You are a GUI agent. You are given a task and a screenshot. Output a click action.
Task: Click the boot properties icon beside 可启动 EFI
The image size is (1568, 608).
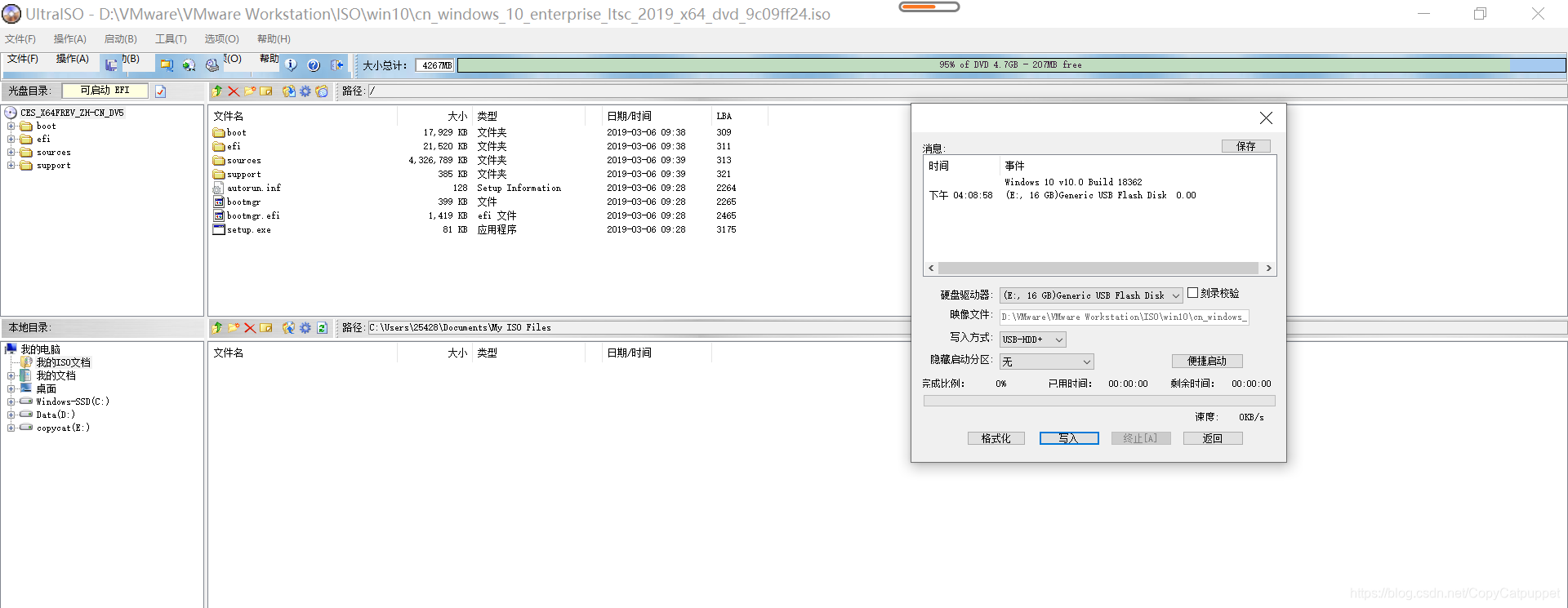tap(161, 91)
